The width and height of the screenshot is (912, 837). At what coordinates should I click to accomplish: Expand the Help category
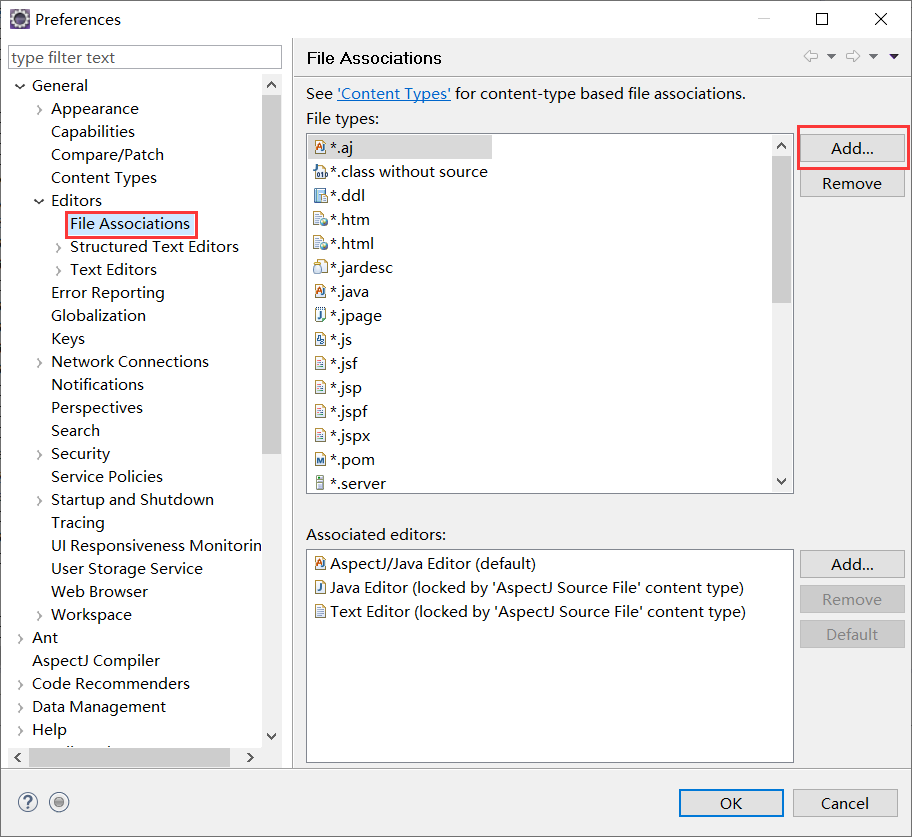tap(22, 729)
